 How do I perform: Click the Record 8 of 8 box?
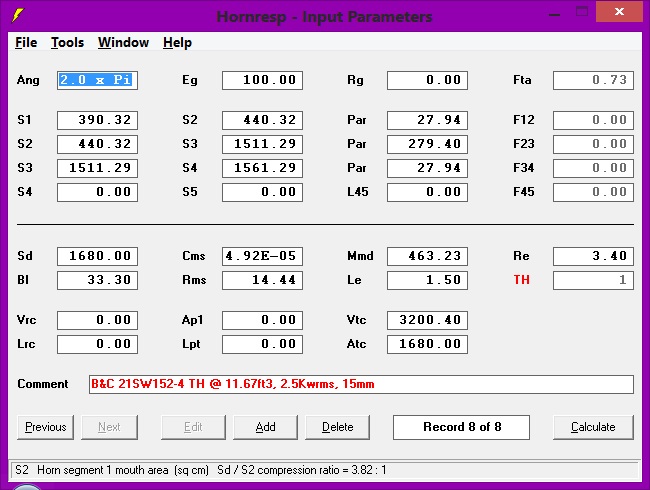point(461,427)
